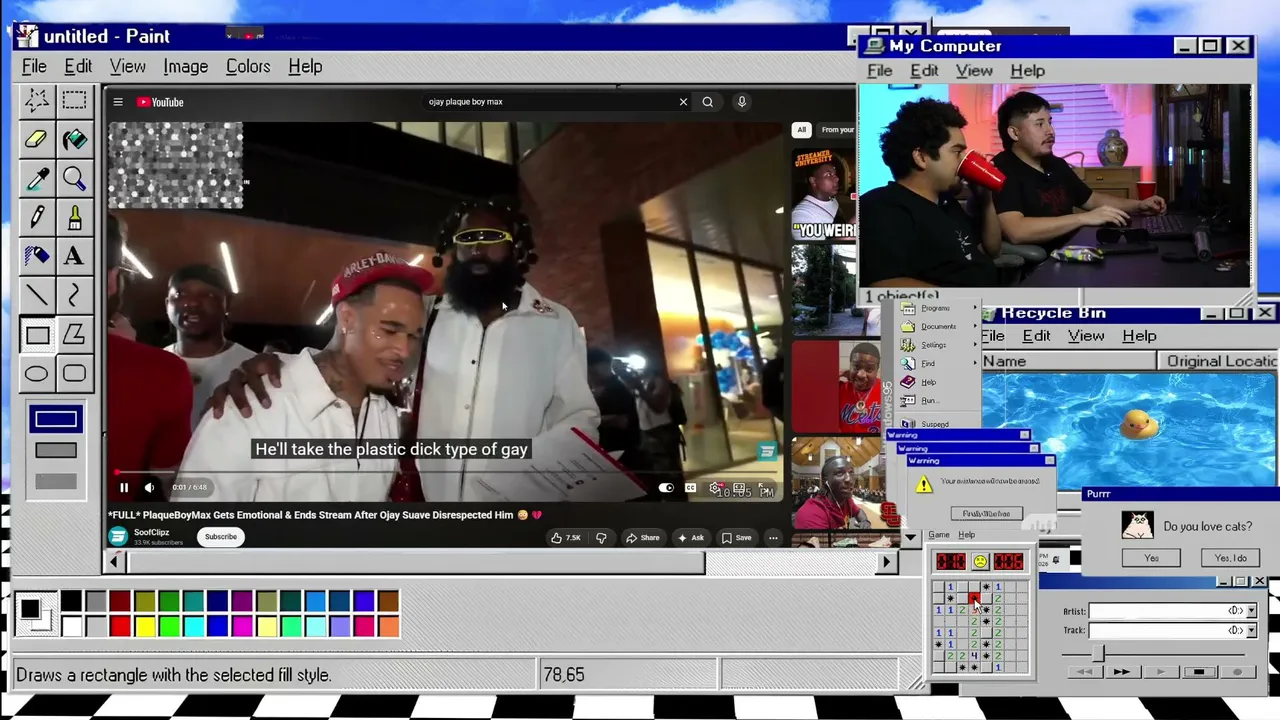Adjust the media player position slider
Image resolution: width=1280 pixels, height=720 pixels.
[x=1098, y=653]
